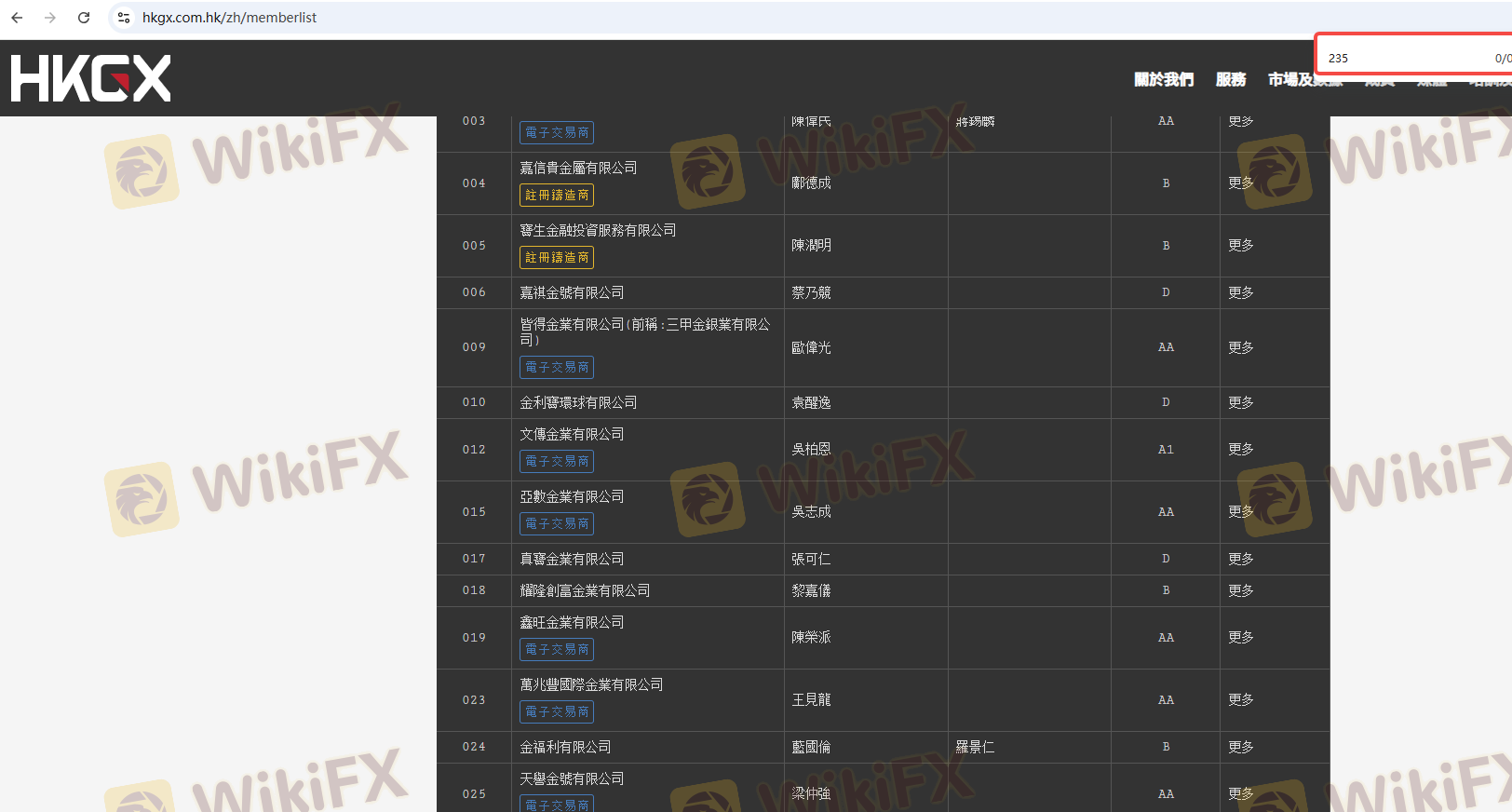
Task: Select company name 金利寶環球有限公司
Action: (578, 402)
